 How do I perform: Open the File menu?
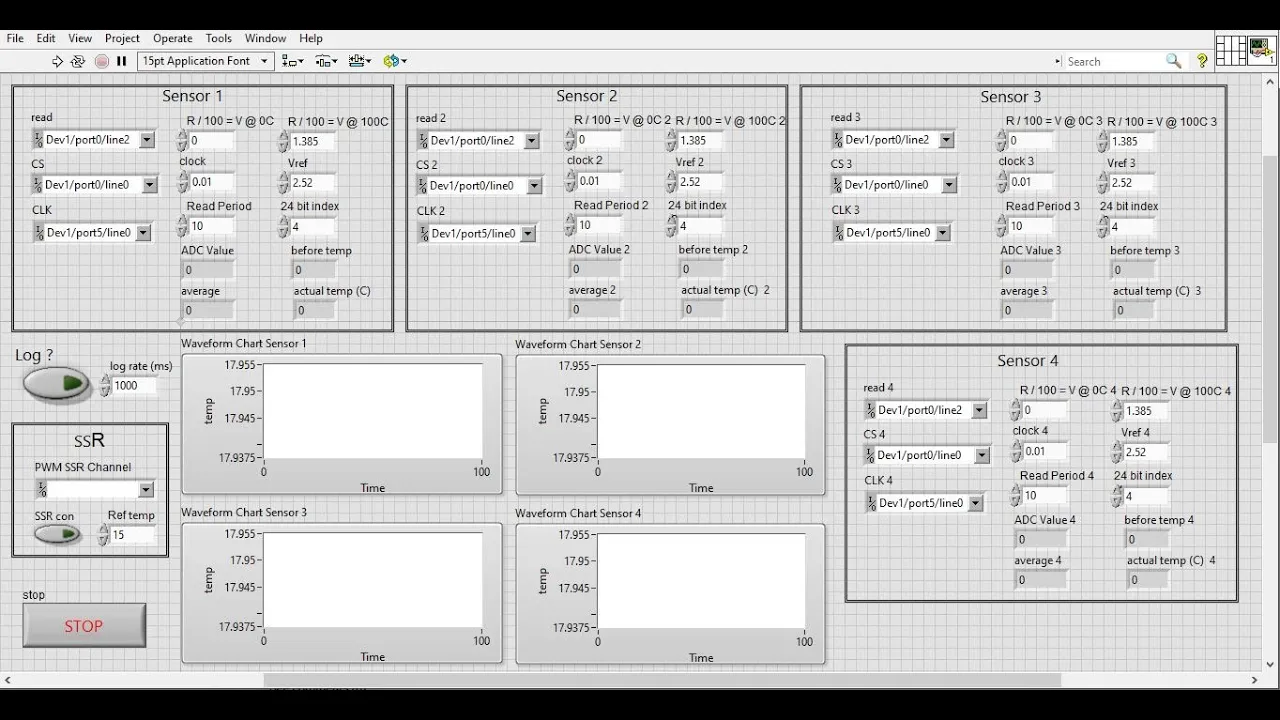click(x=15, y=38)
